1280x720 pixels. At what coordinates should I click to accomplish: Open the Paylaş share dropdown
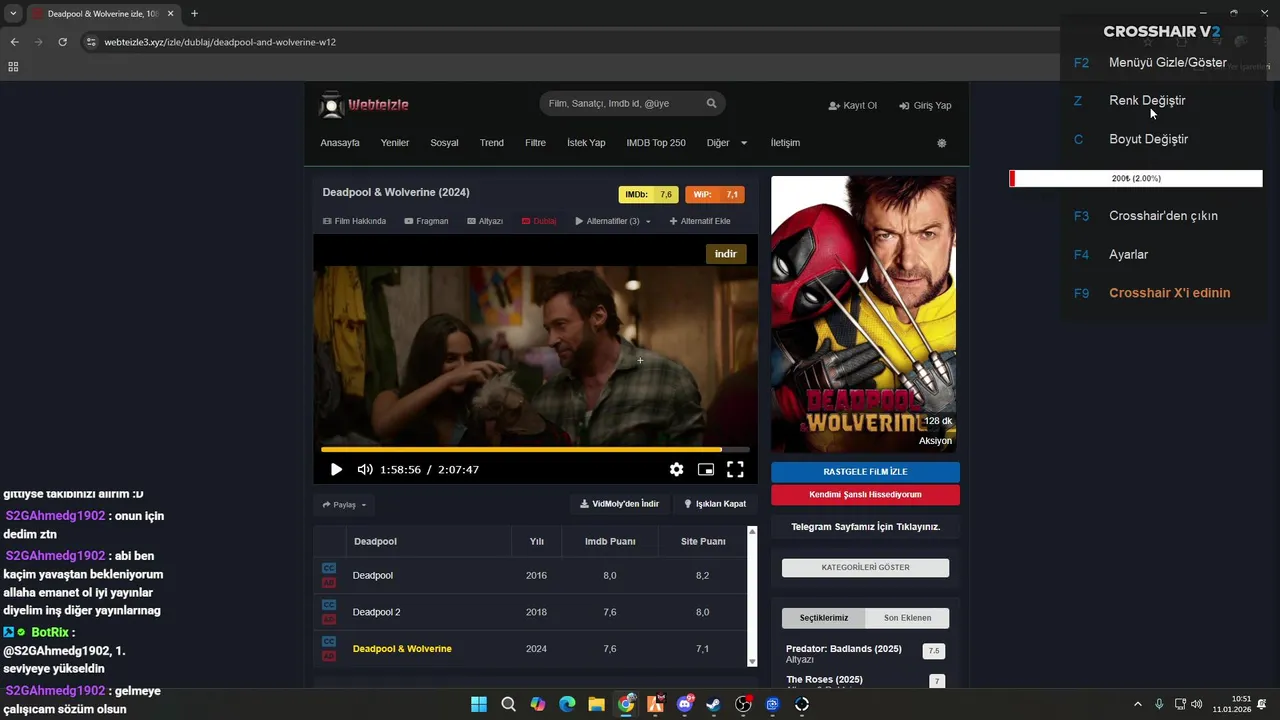click(x=343, y=505)
